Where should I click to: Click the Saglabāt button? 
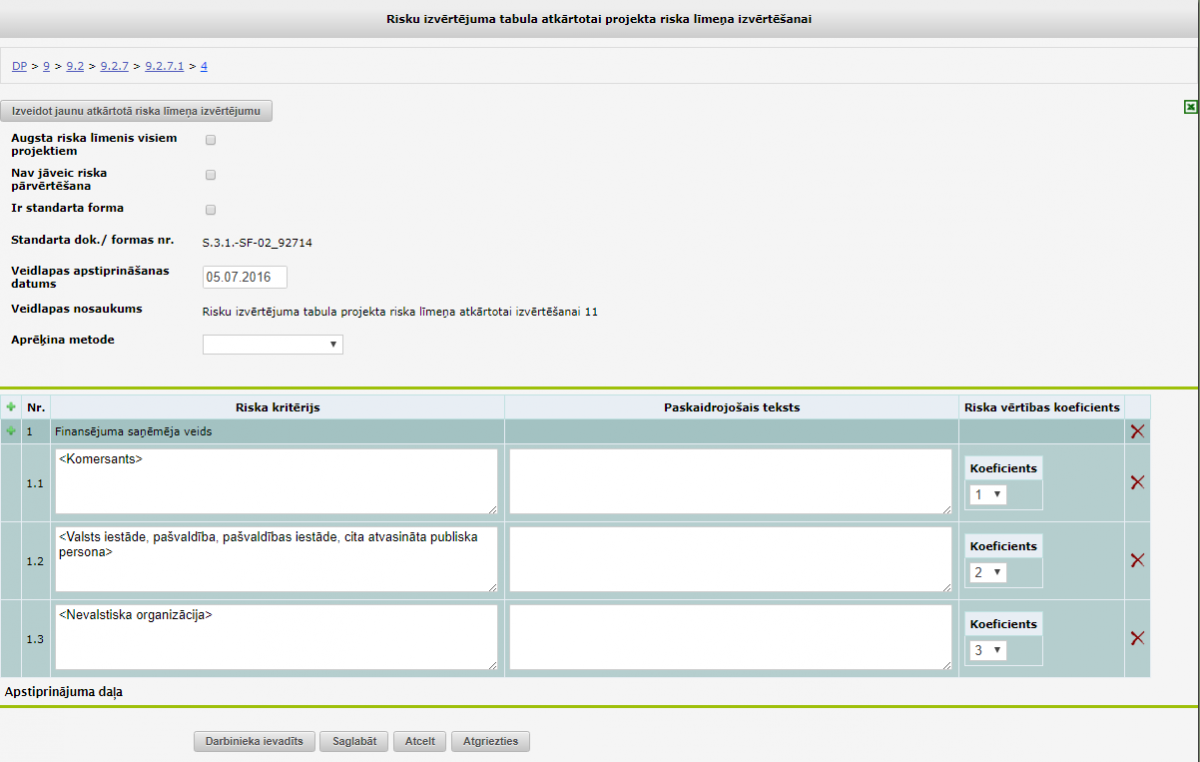coord(354,741)
